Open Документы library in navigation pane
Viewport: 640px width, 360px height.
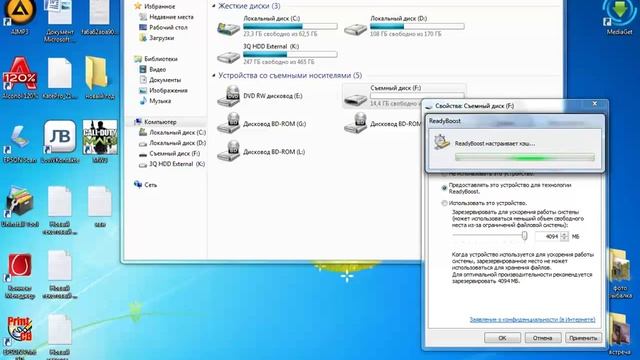(x=164, y=80)
